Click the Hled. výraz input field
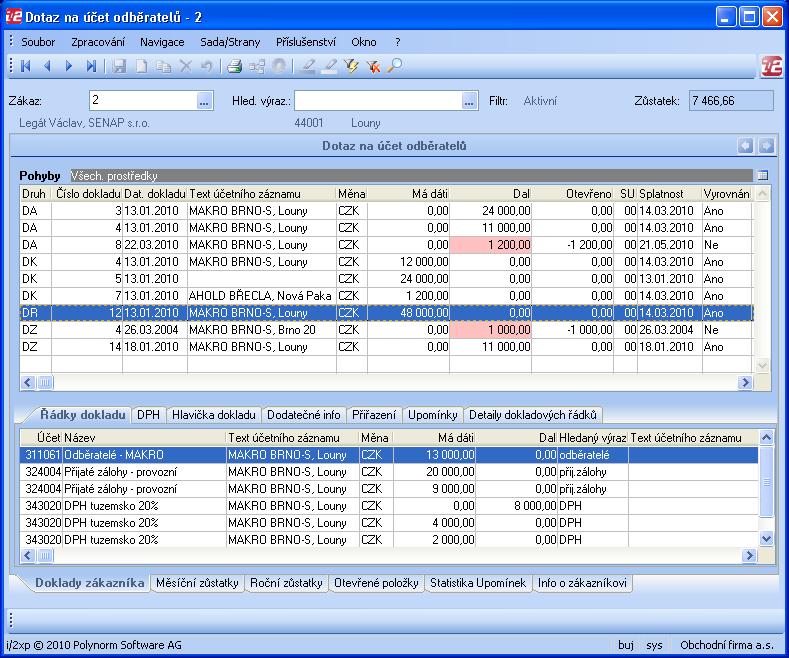This screenshot has height=658, width=789. point(378,101)
